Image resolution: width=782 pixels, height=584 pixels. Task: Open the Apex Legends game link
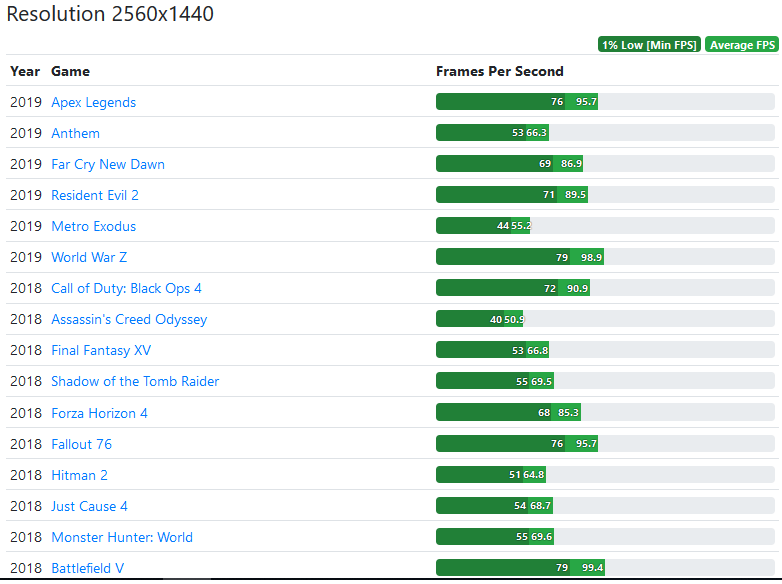click(93, 102)
